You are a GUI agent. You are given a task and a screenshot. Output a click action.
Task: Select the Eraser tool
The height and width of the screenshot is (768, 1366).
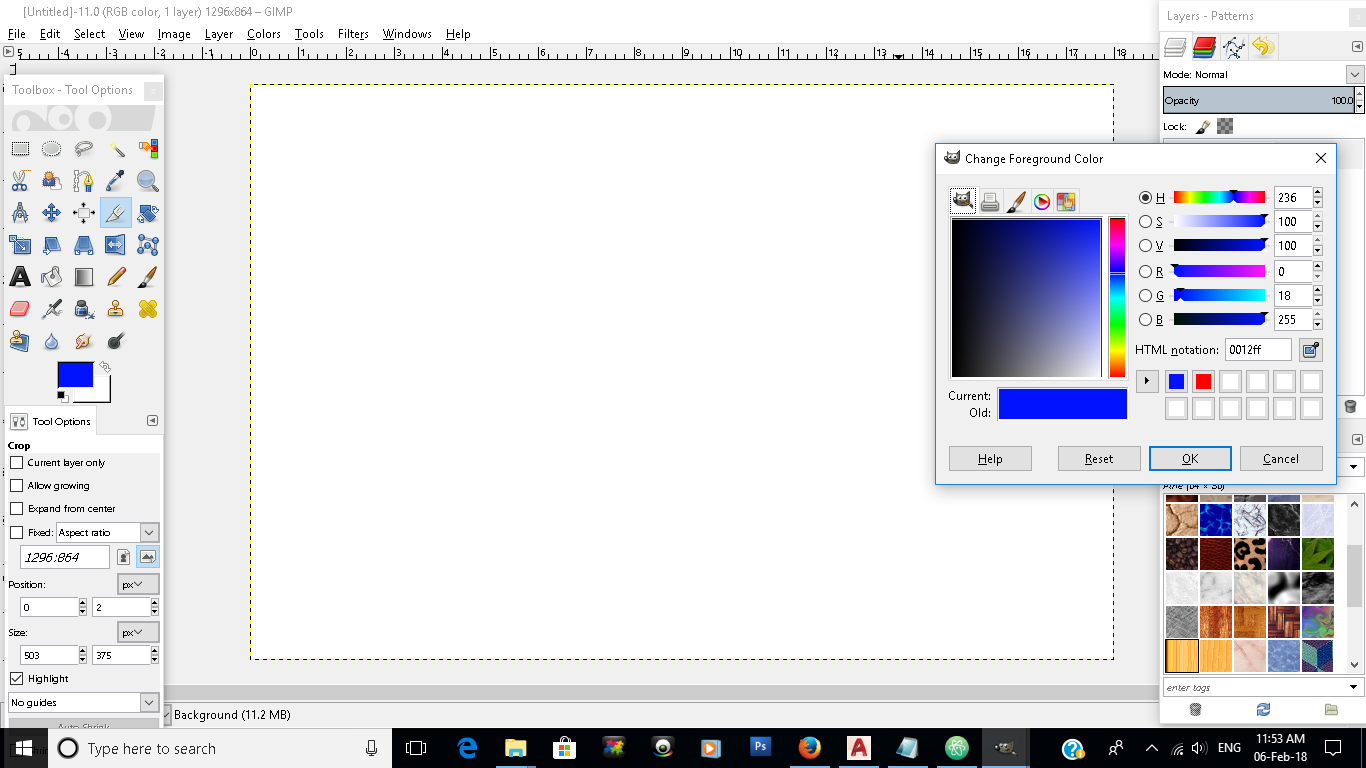click(x=20, y=309)
